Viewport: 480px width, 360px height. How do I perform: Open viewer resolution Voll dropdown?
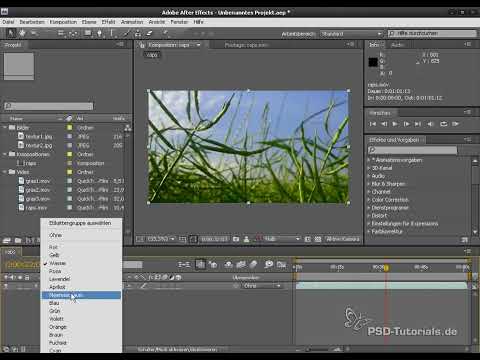click(x=282, y=239)
